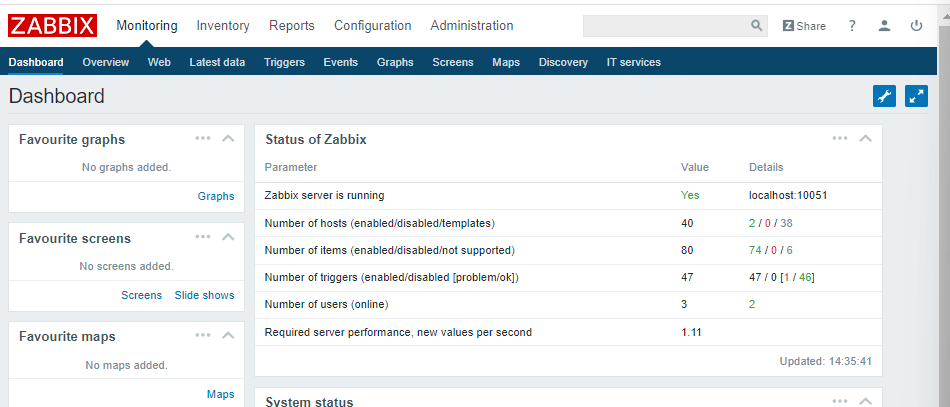Click 'No graphs added.' text
Screen dimensions: 950x407
click(x=127, y=167)
